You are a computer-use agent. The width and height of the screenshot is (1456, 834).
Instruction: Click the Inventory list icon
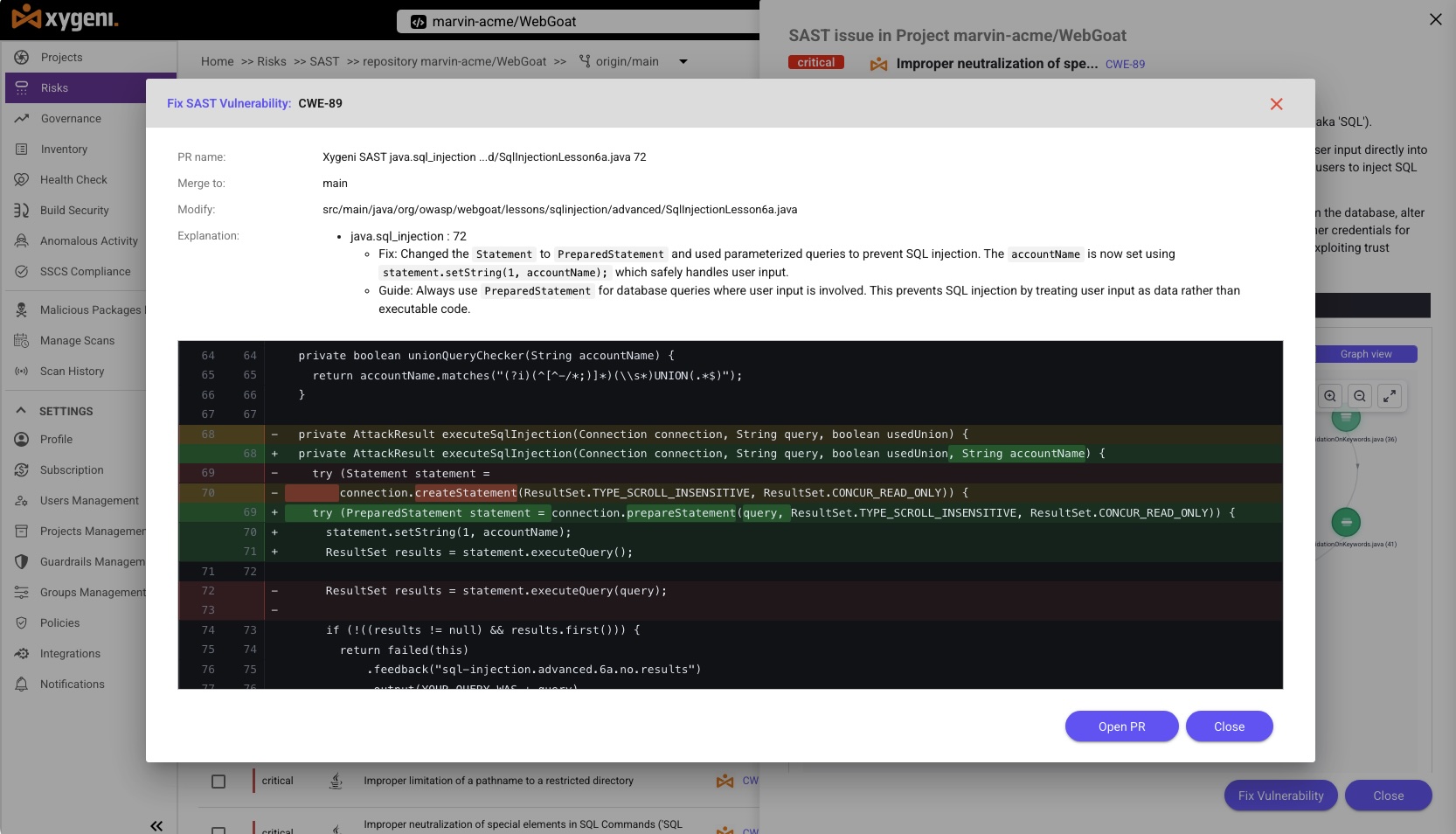click(x=22, y=149)
